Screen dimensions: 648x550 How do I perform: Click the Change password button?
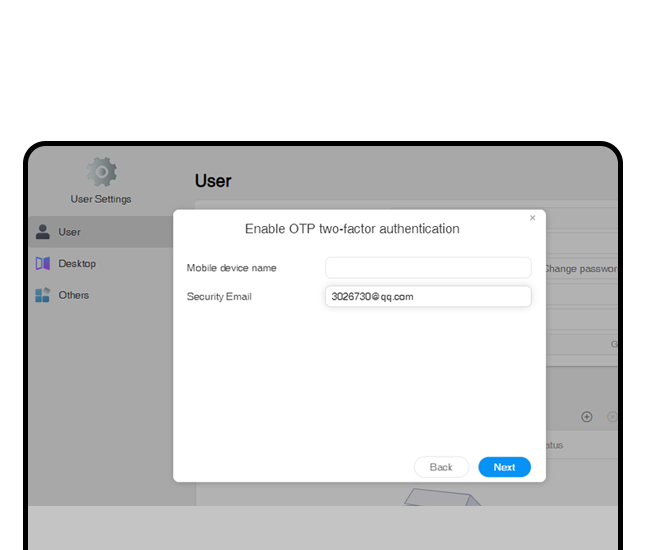click(x=580, y=269)
